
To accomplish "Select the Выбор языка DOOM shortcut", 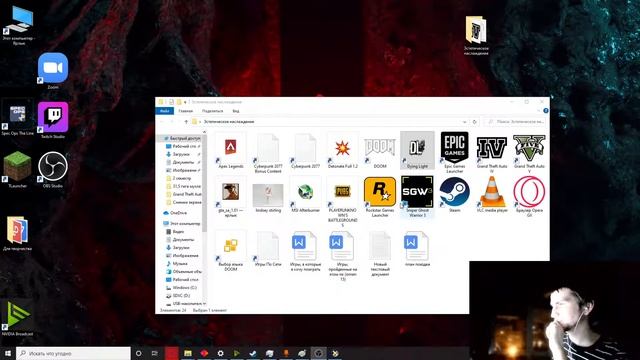I will point(231,251).
